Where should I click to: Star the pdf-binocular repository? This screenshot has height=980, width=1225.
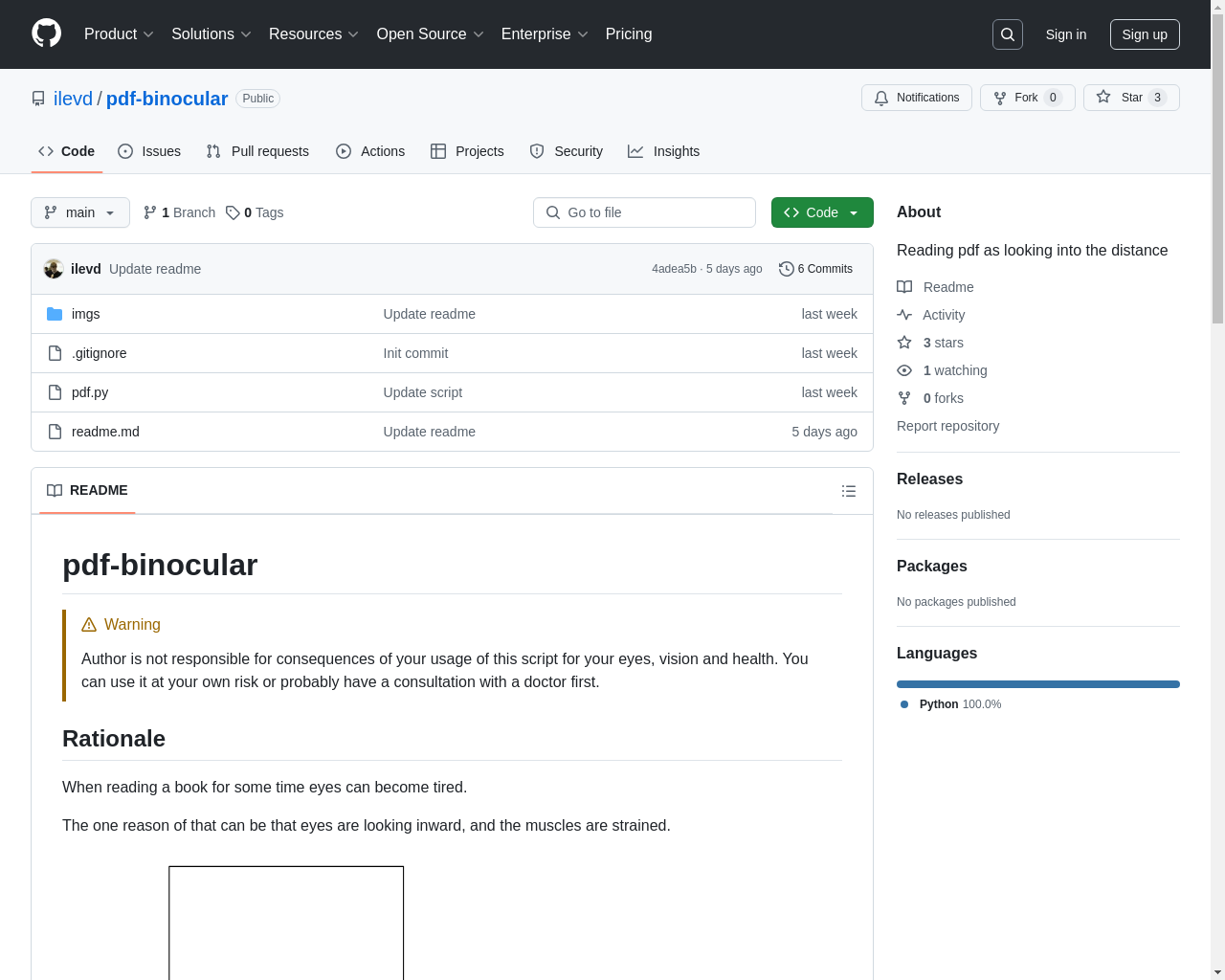(x=1131, y=98)
